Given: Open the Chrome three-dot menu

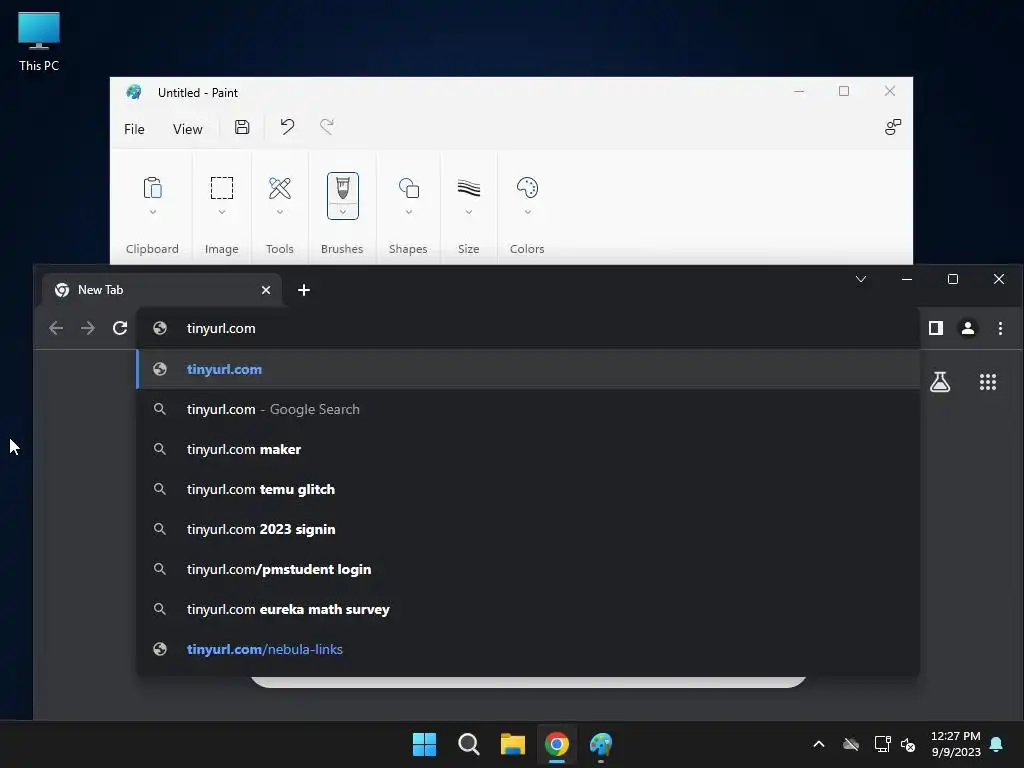Looking at the screenshot, I should [1000, 328].
